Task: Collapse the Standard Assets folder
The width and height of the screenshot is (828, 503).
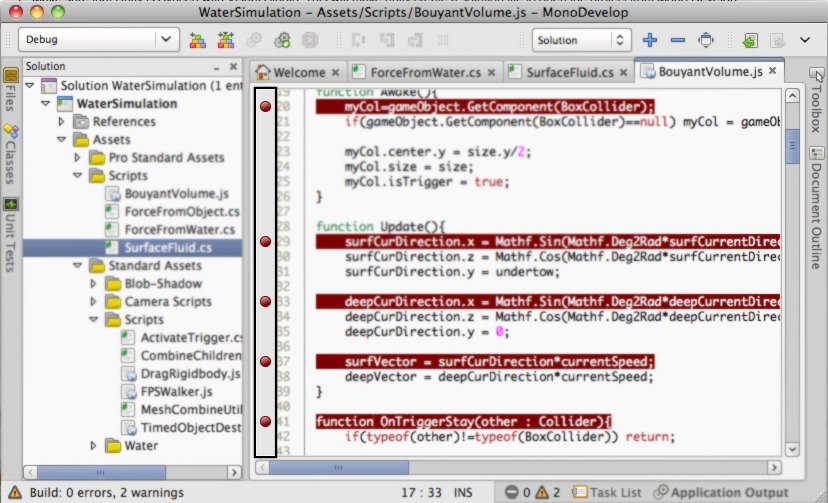Action: point(60,266)
